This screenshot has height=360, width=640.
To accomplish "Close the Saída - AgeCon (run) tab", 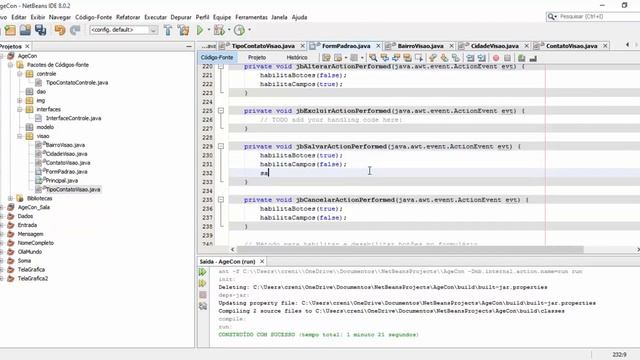I will (x=262, y=261).
